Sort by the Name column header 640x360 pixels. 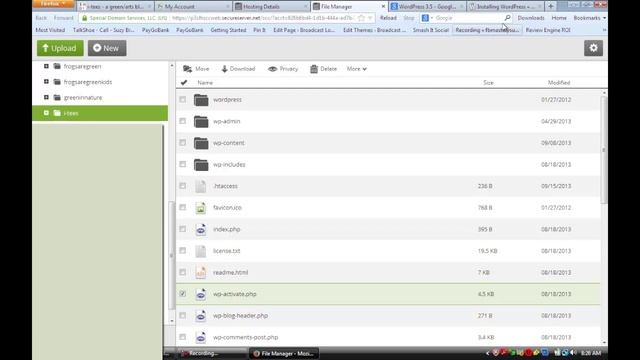pos(205,82)
